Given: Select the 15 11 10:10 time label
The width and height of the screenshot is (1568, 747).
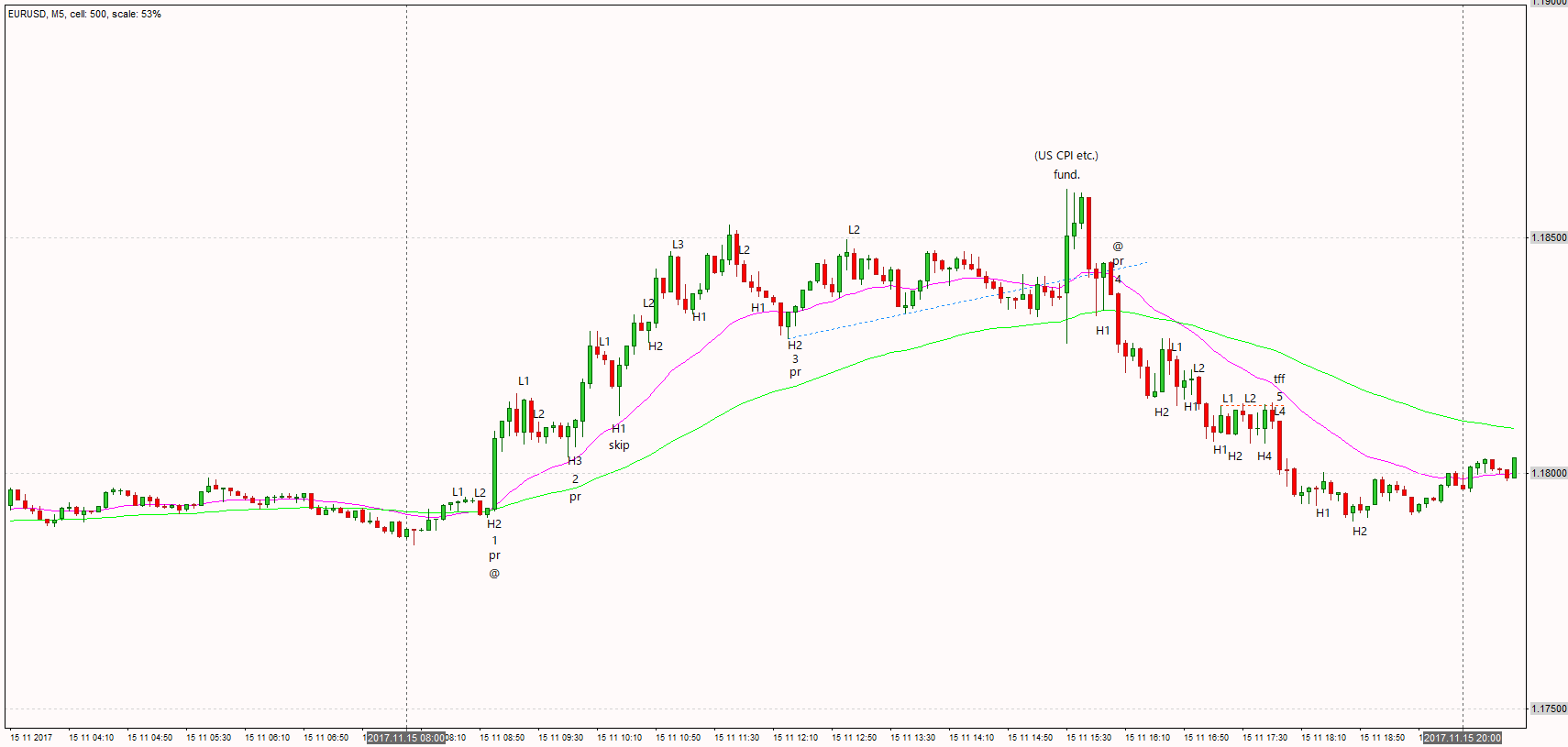Looking at the screenshot, I should pos(619,738).
